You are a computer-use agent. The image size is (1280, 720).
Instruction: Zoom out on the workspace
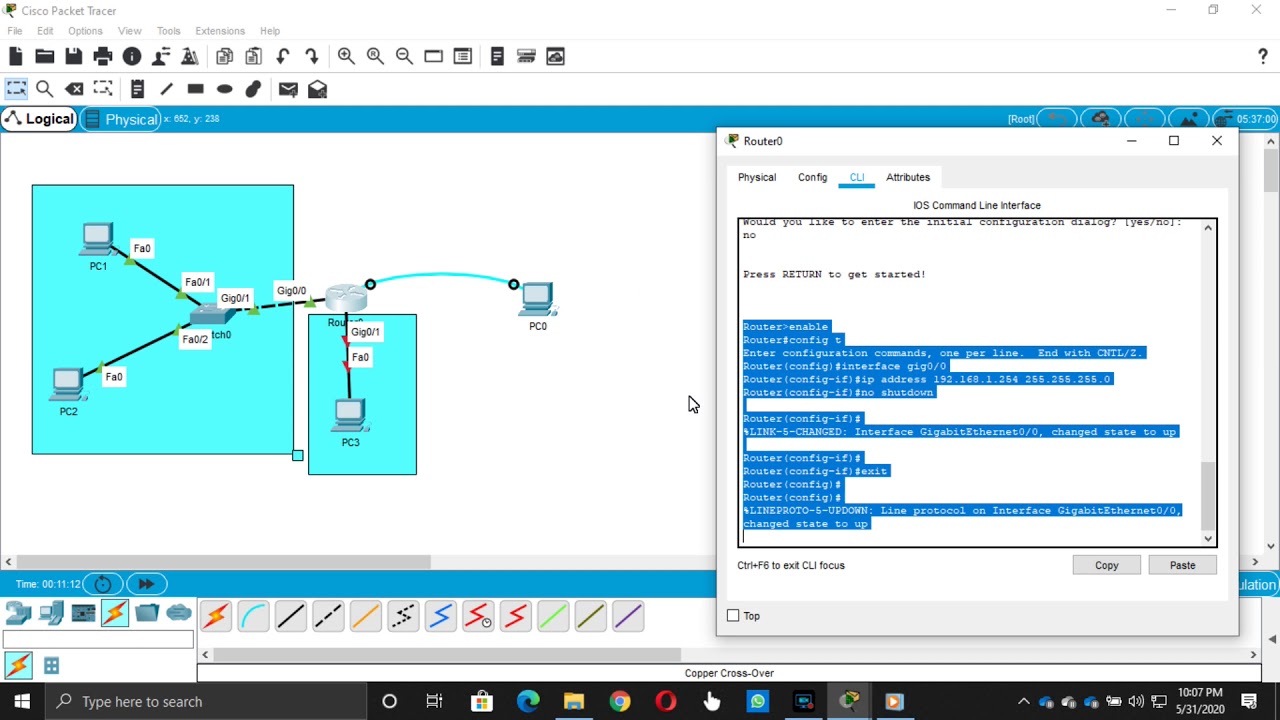(x=404, y=57)
